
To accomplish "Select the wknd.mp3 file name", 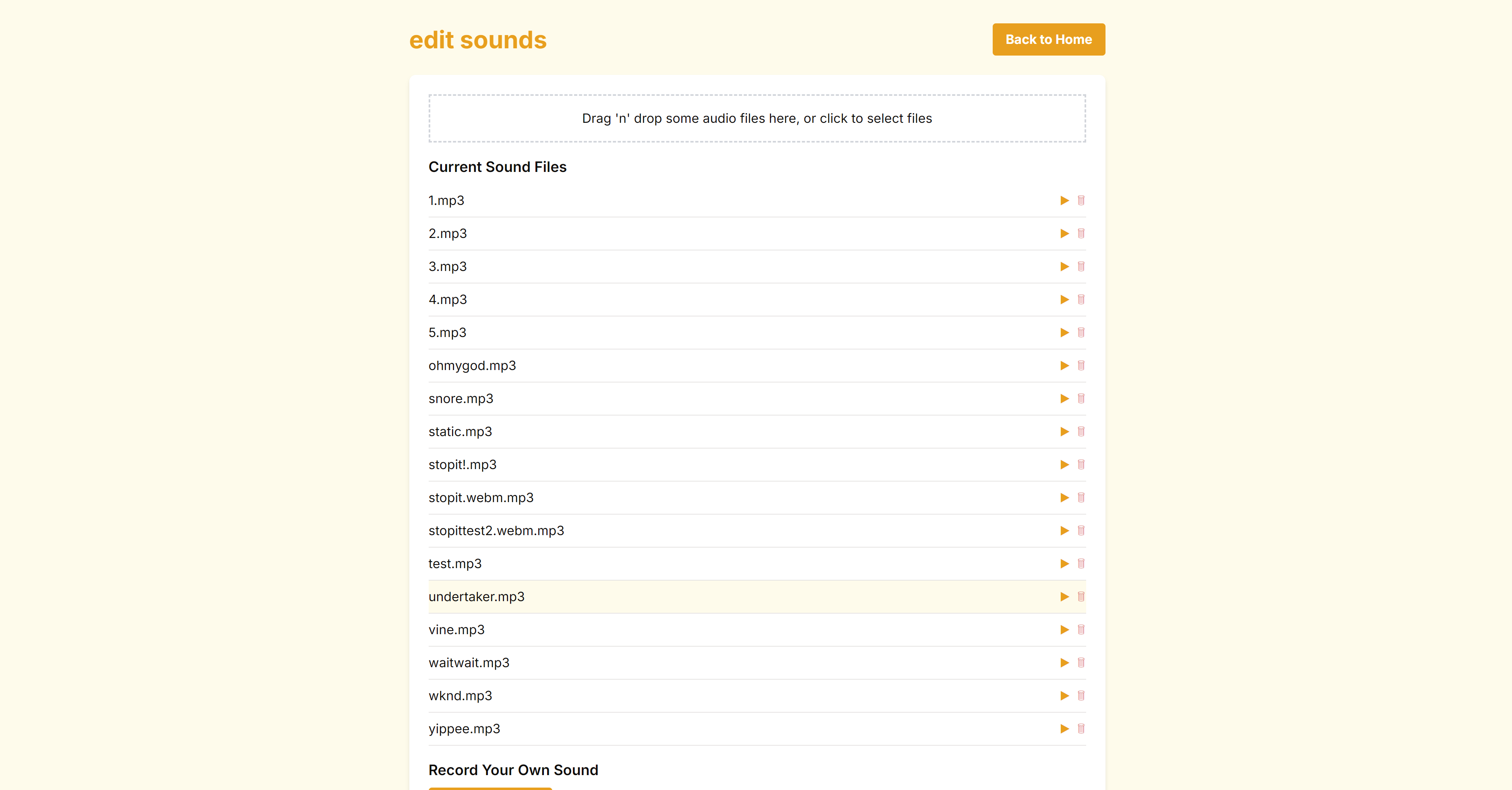I will [460, 696].
